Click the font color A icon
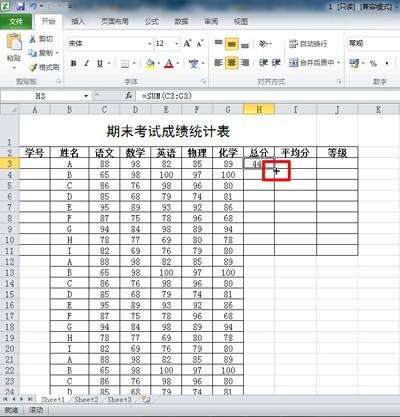 point(169,63)
